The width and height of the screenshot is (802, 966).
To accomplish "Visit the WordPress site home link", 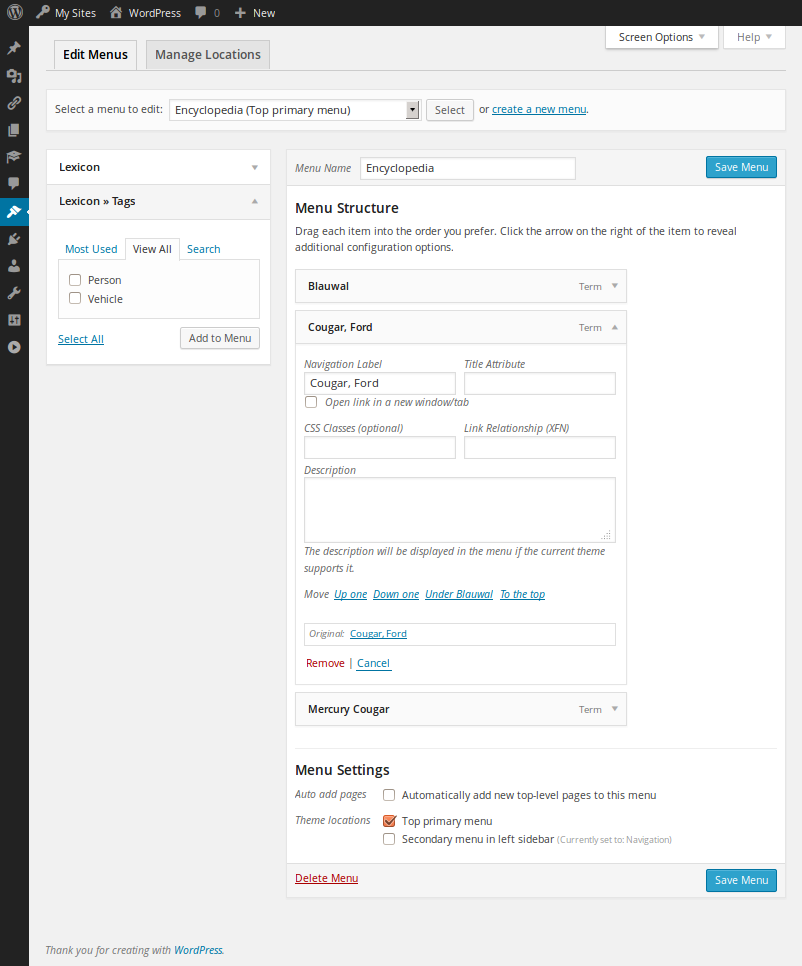I will coord(145,13).
